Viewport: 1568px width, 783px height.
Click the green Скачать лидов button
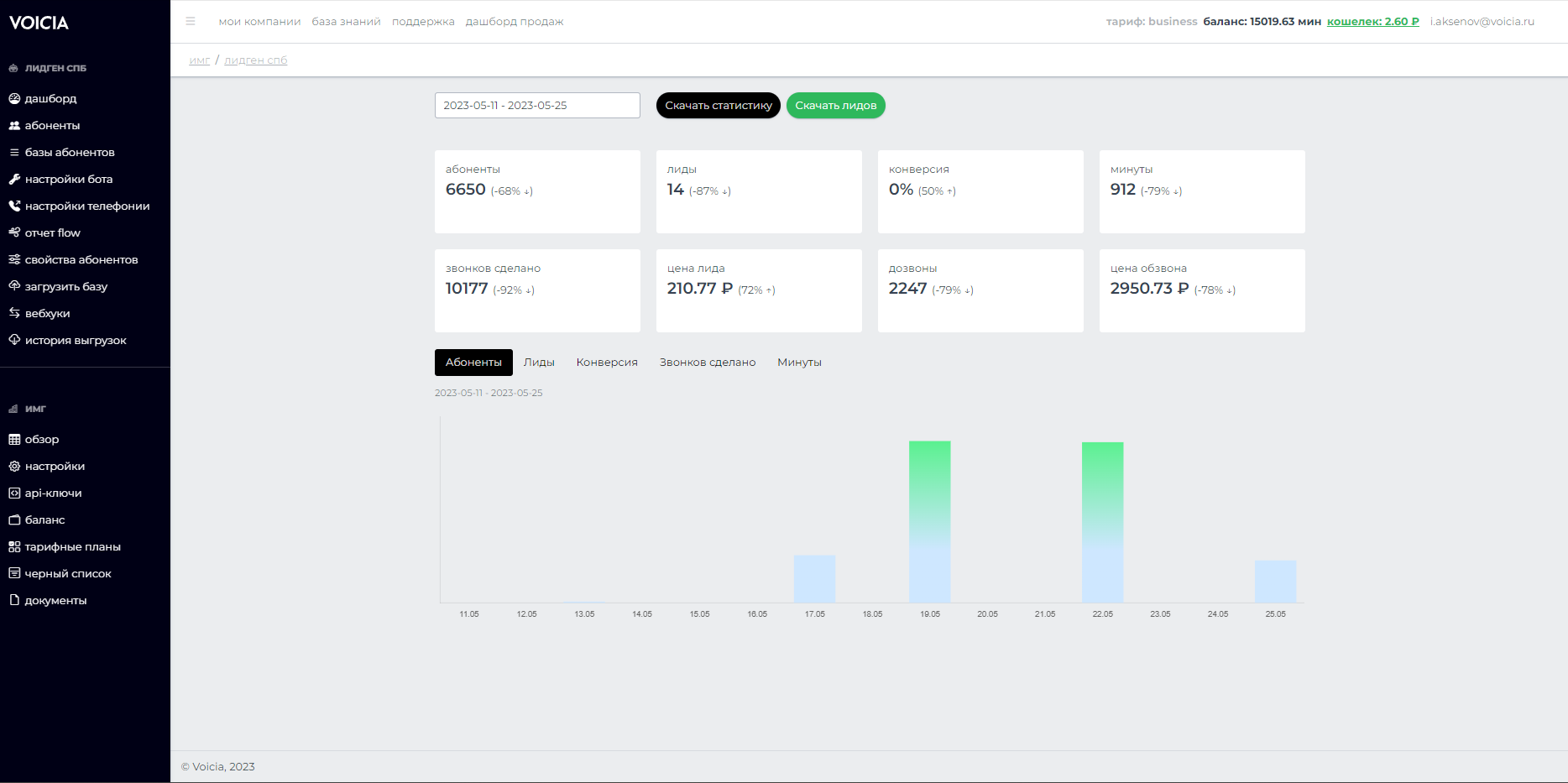836,106
